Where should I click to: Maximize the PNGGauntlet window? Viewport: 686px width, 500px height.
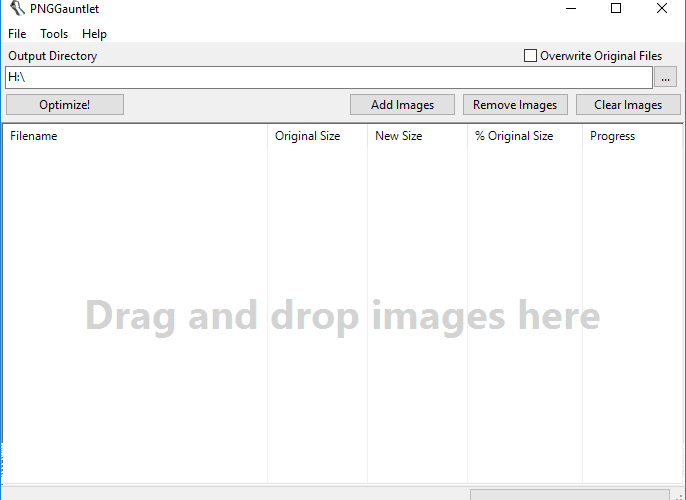pyautogui.click(x=616, y=8)
